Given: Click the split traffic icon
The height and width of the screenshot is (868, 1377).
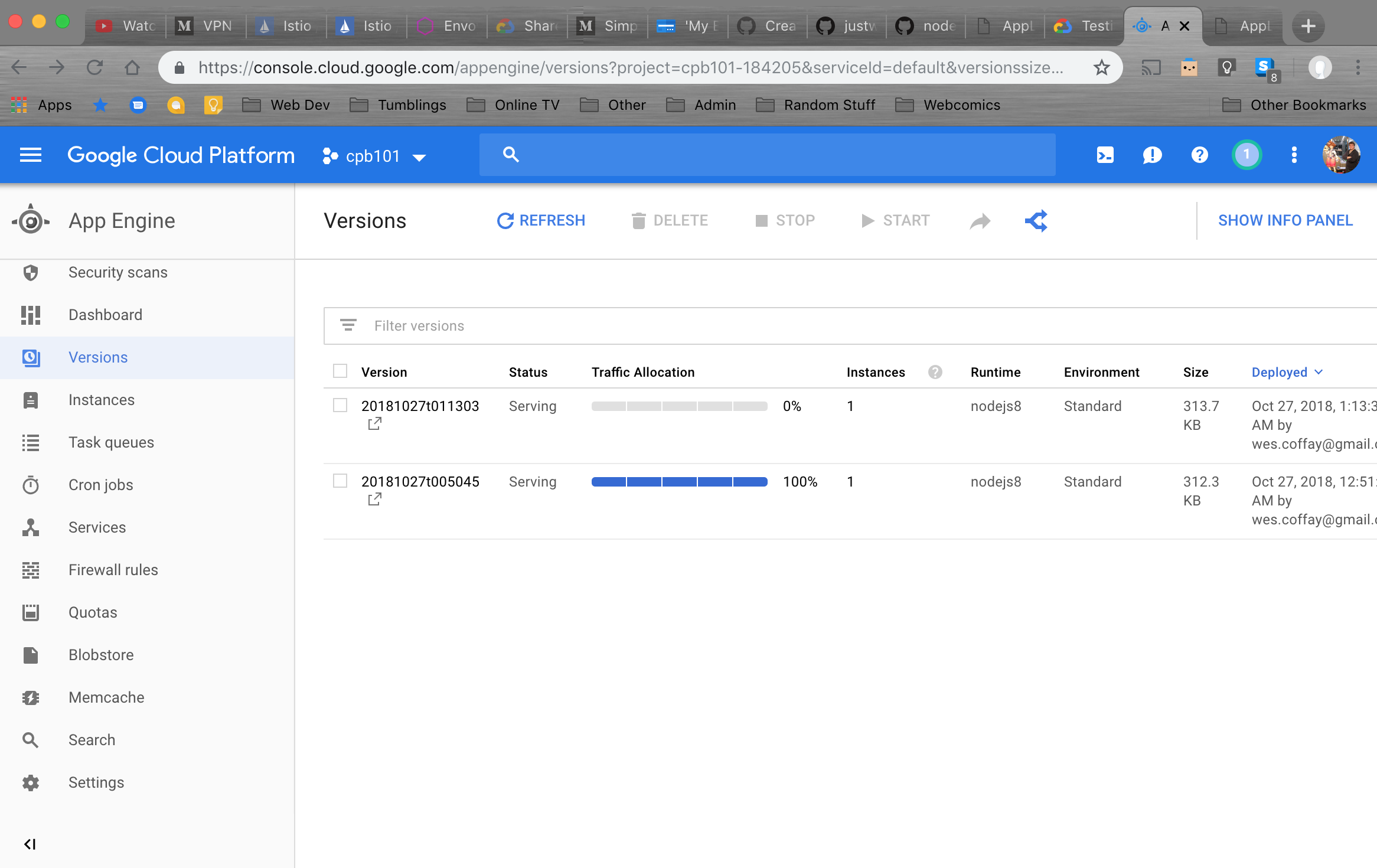Looking at the screenshot, I should click(1036, 221).
